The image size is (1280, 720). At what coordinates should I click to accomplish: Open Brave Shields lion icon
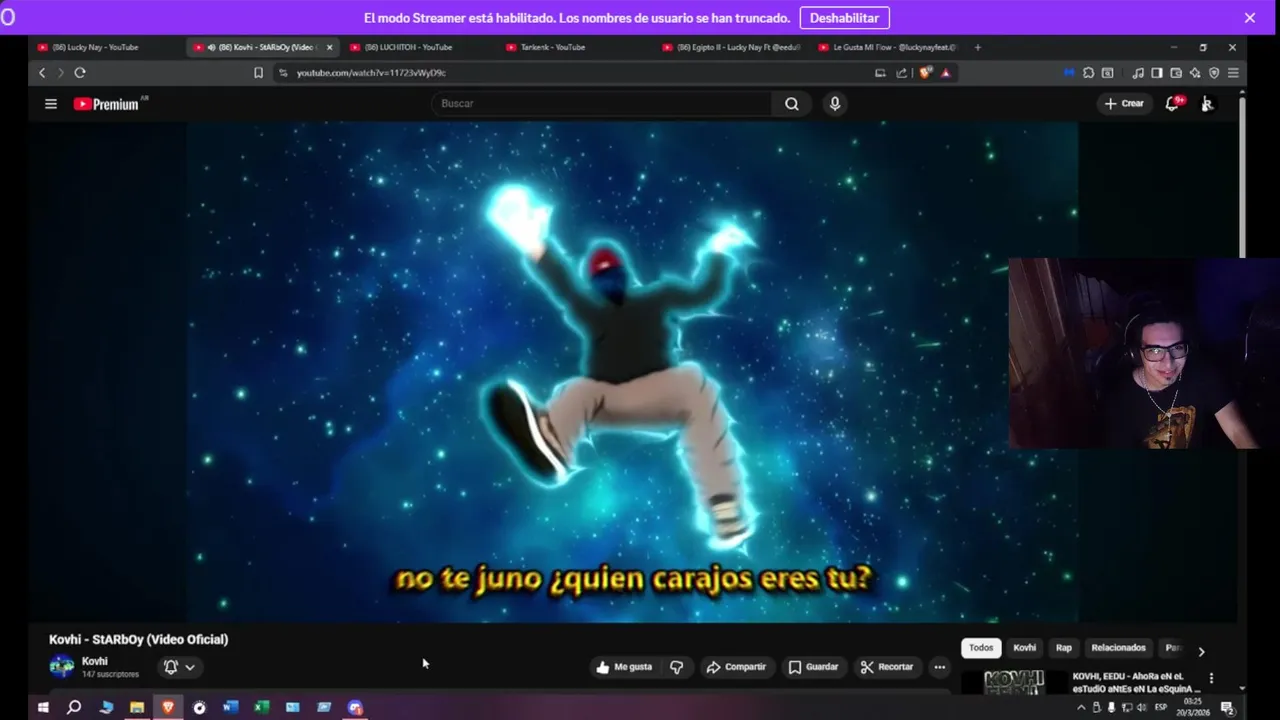point(926,73)
